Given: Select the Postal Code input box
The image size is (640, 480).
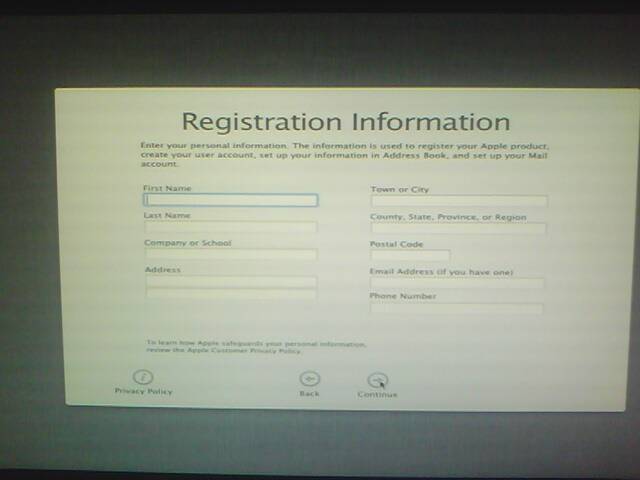Looking at the screenshot, I should 410,256.
